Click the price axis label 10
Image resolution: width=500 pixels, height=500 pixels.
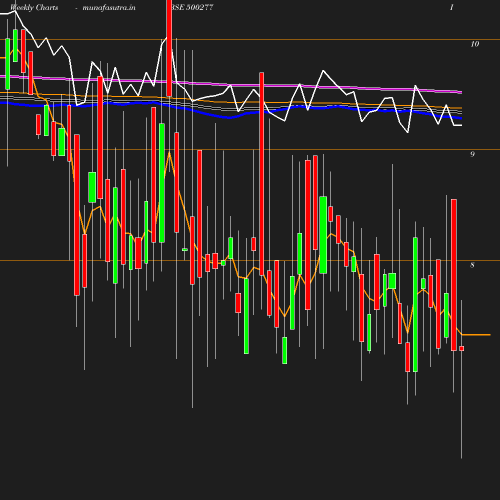click(x=475, y=44)
